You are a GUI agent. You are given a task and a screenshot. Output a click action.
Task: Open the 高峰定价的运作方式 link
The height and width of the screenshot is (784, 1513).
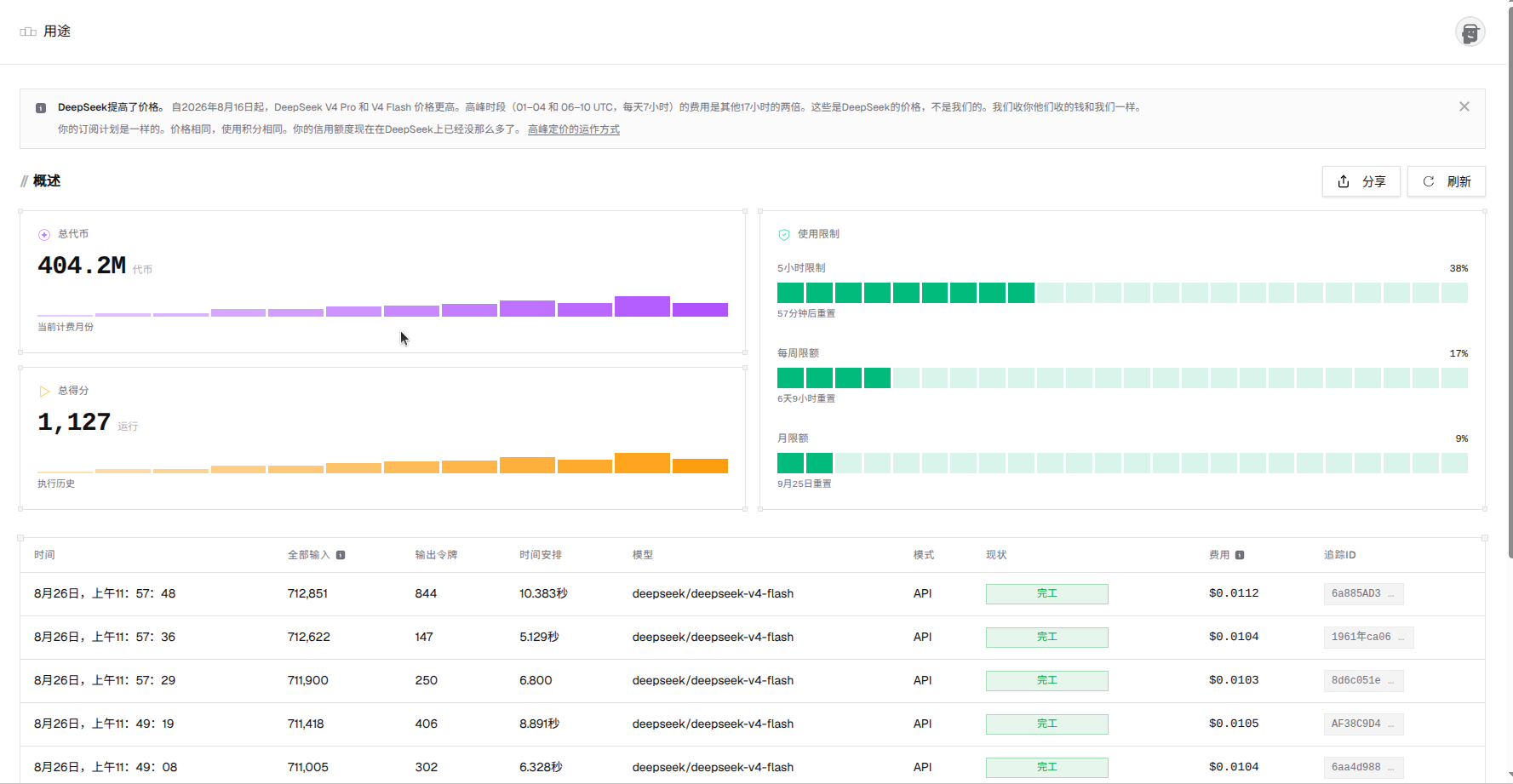point(574,129)
